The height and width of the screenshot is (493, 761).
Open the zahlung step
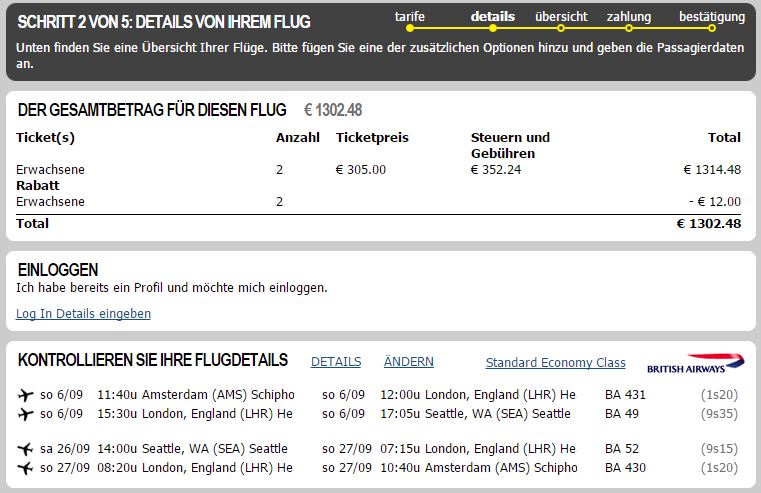628,18
